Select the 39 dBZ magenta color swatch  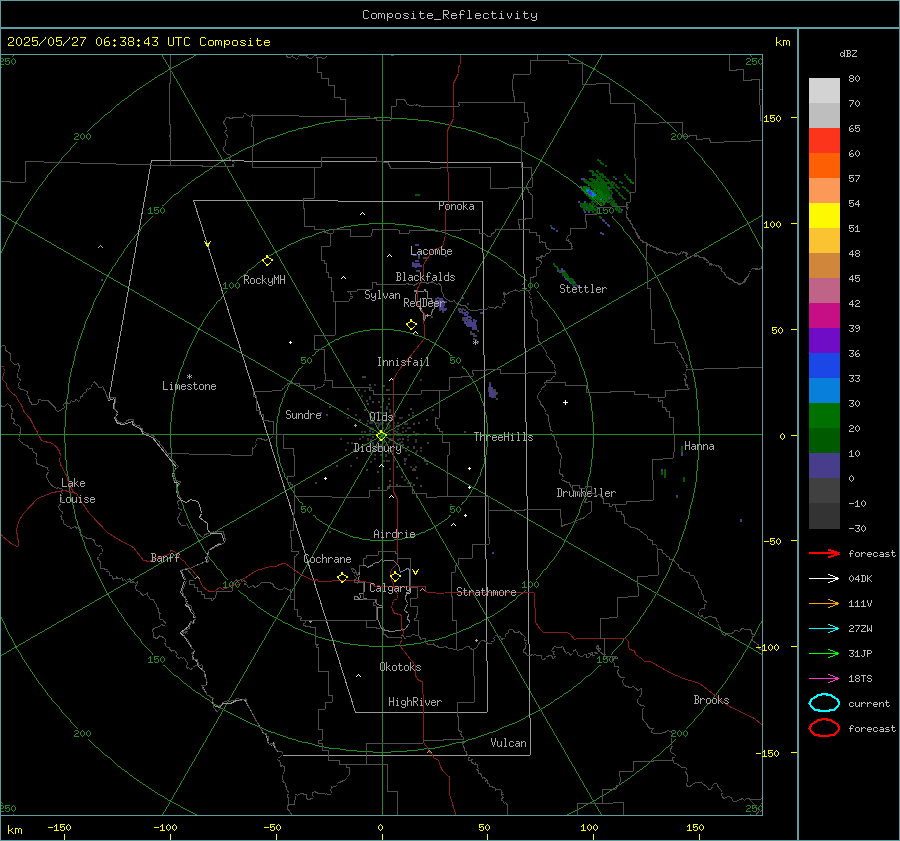tap(824, 316)
